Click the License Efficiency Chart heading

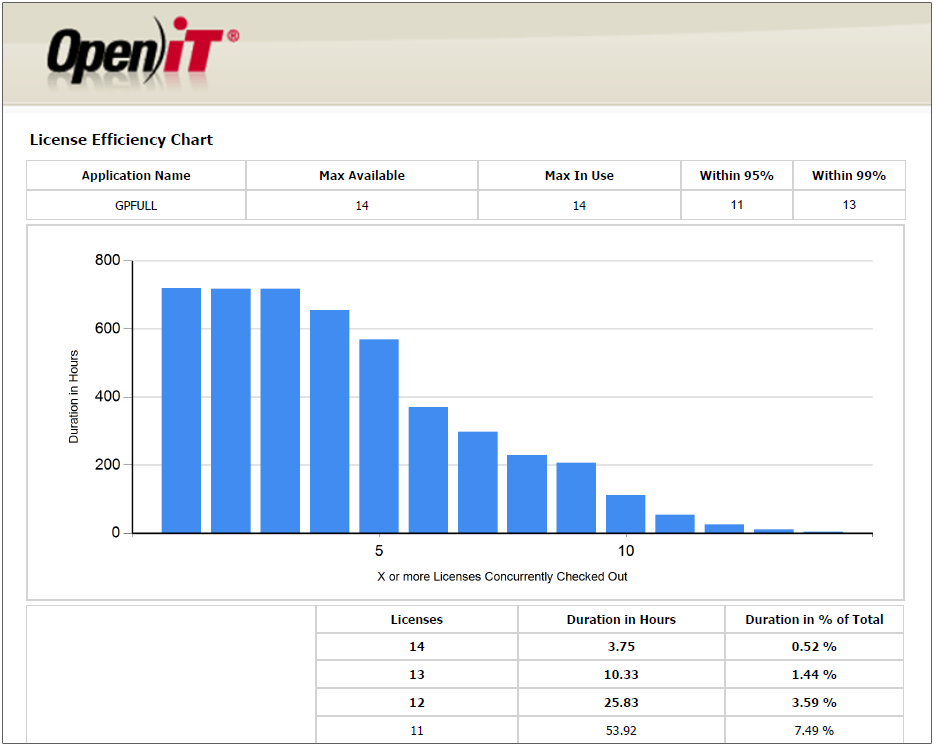click(x=121, y=140)
